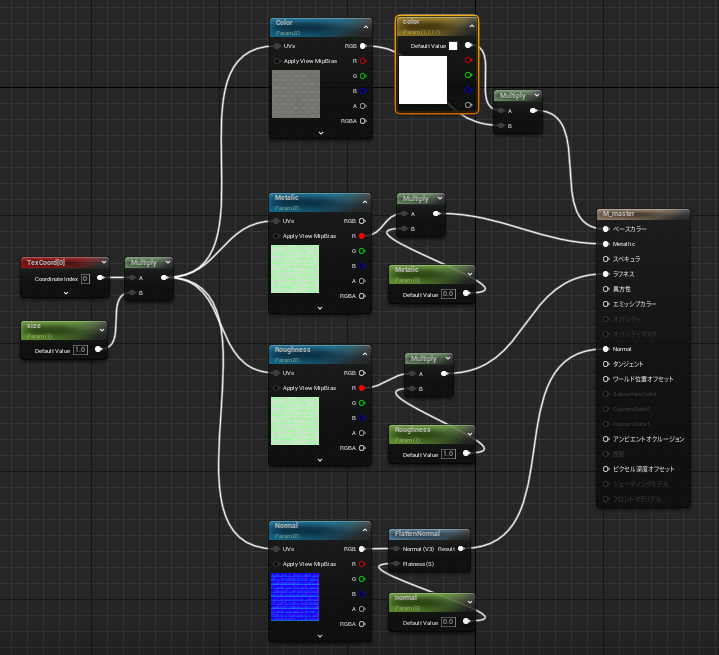Click the エミッシブカラー pin on M_master node
The width and height of the screenshot is (719, 655).
(606, 303)
